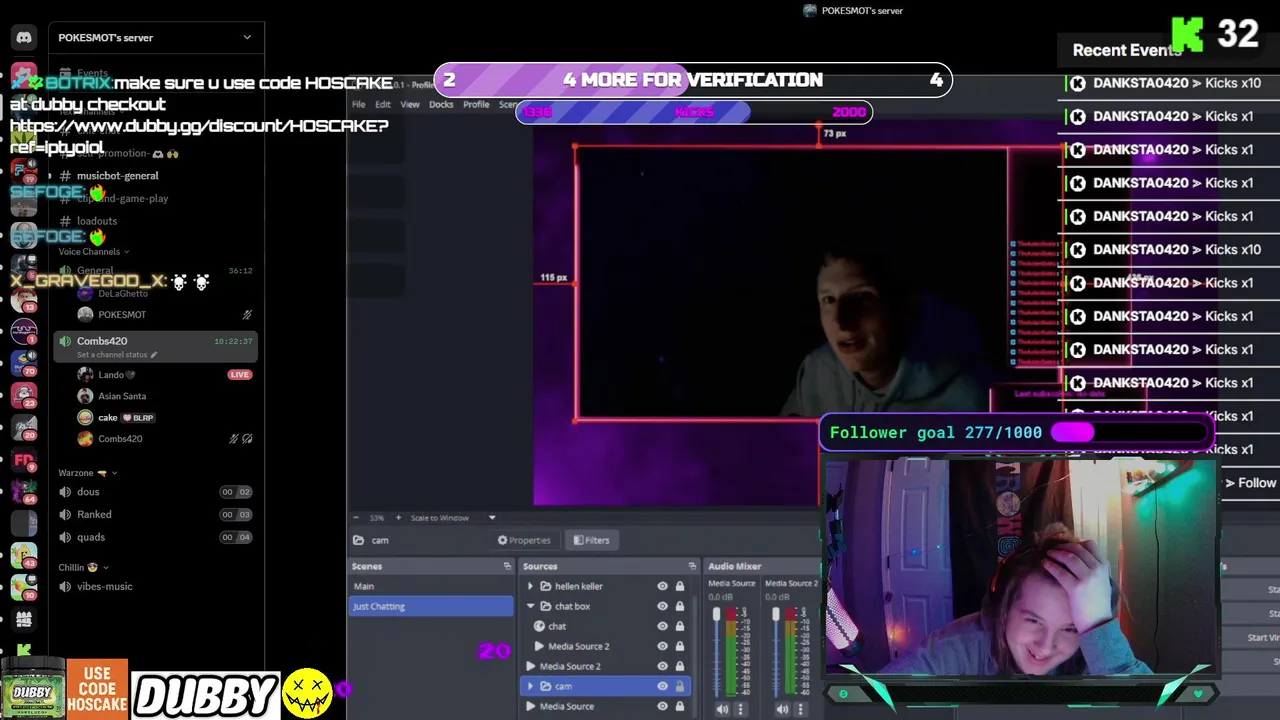Toggle lock on the chat browser source
This screenshot has height=720, width=1280.
coord(680,626)
